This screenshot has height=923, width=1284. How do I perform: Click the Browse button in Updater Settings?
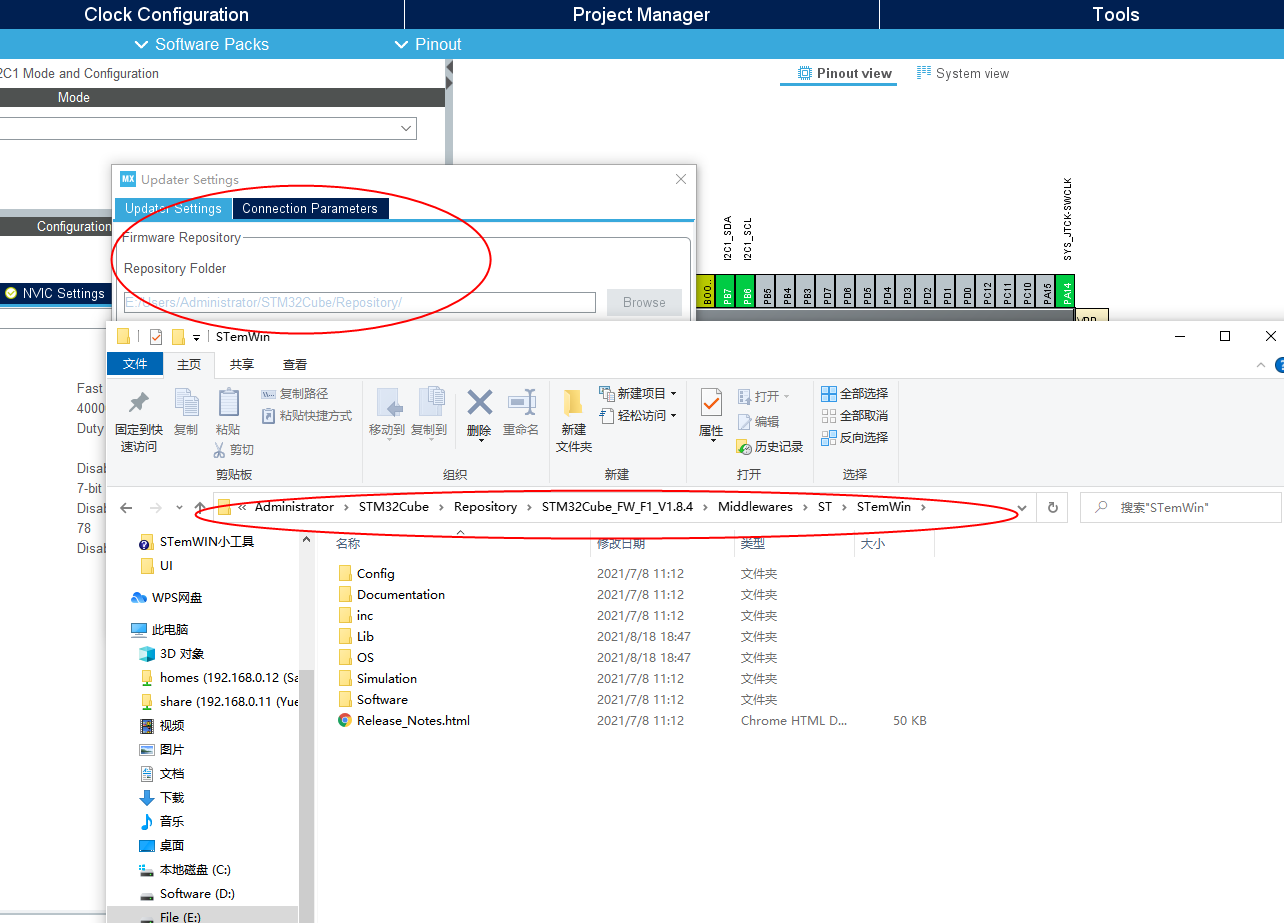(x=644, y=302)
